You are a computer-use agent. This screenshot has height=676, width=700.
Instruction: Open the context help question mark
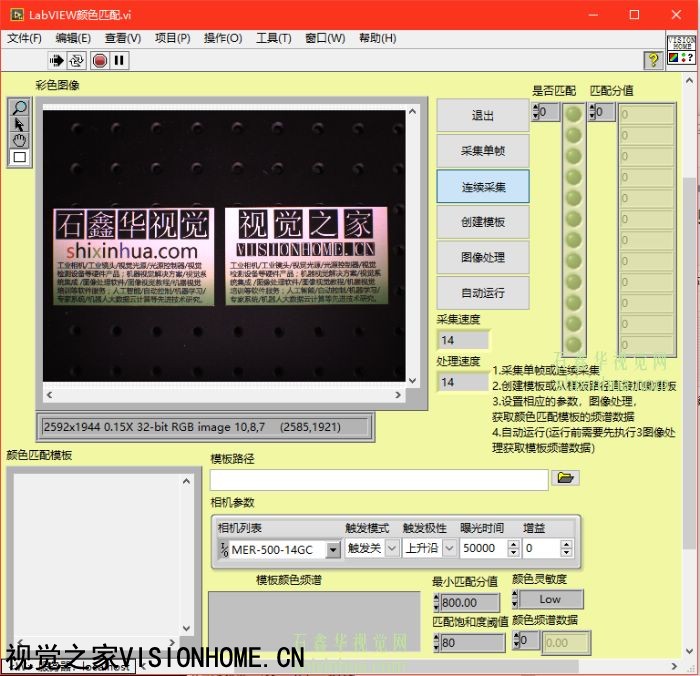coord(652,60)
